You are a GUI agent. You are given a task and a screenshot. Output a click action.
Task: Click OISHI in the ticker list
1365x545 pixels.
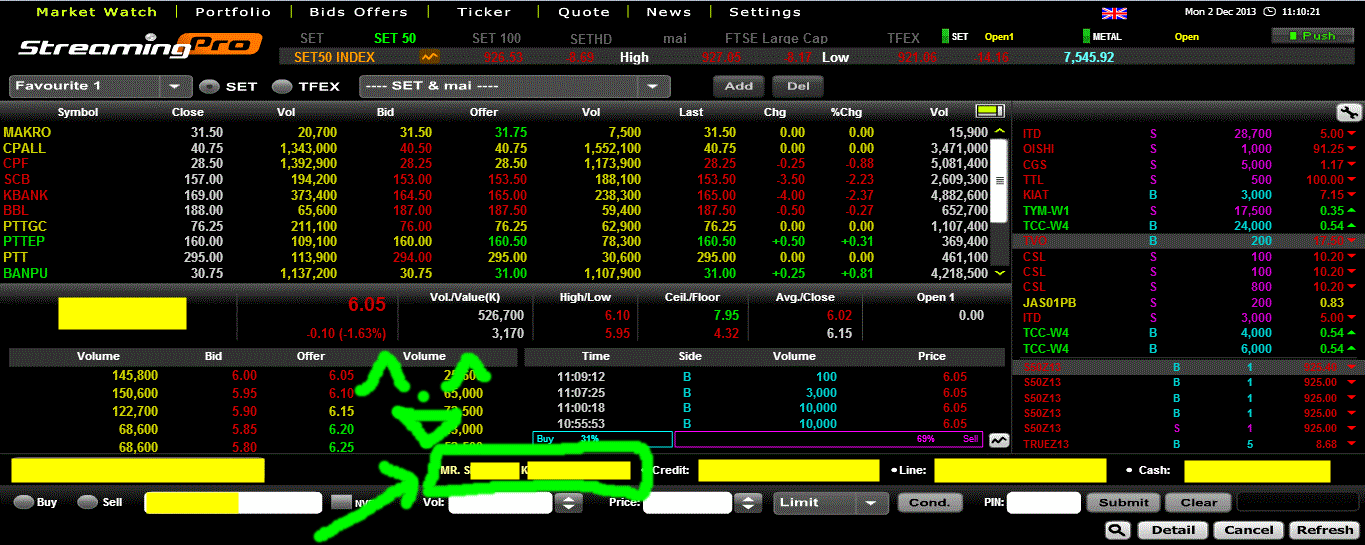(1038, 149)
